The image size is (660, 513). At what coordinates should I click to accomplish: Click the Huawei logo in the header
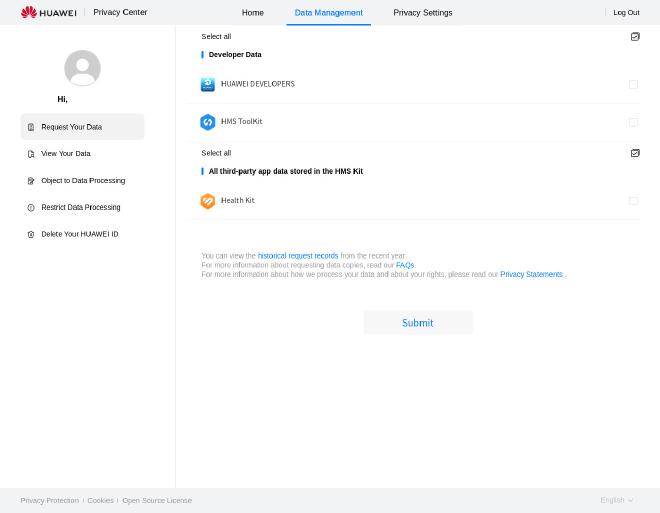pyautogui.click(x=48, y=12)
